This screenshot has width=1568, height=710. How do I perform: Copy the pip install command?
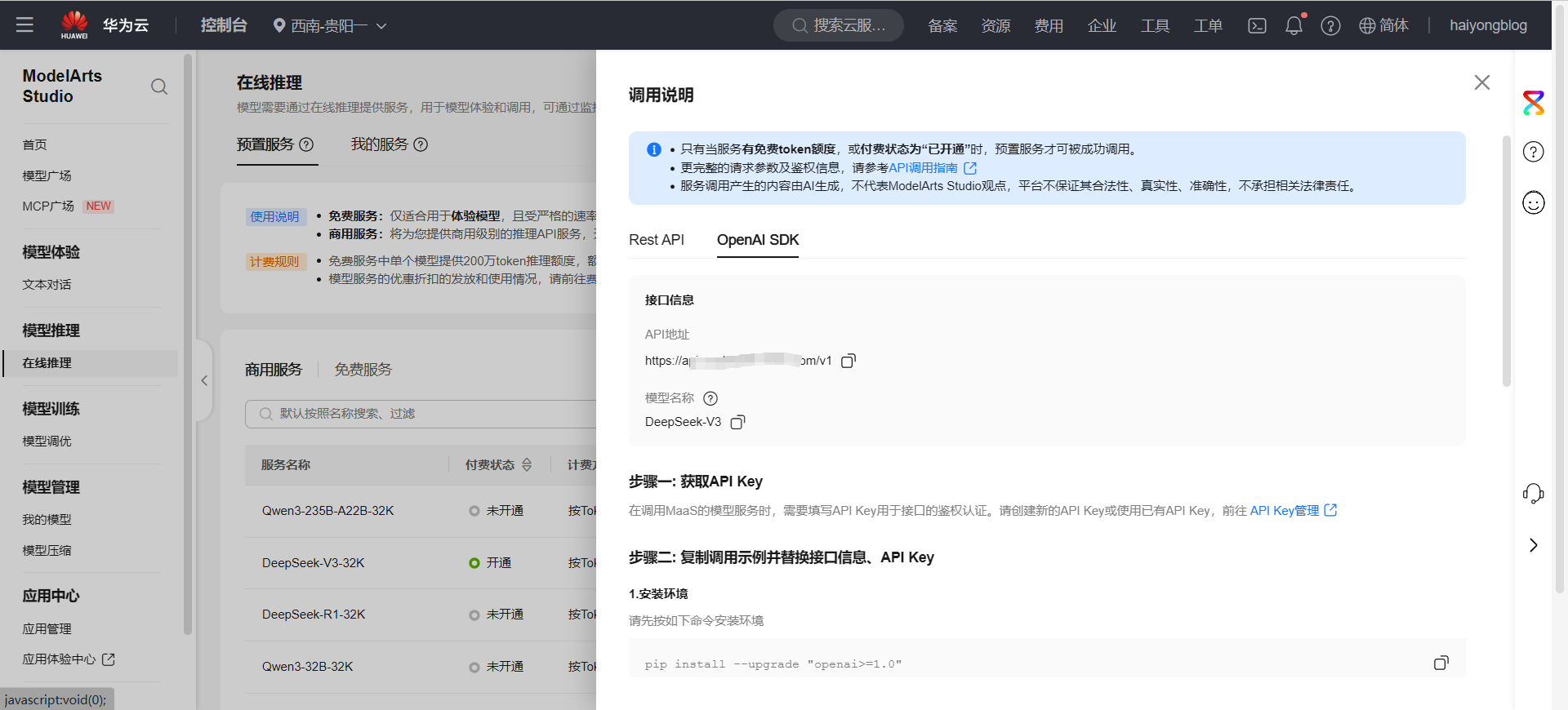tap(1441, 663)
